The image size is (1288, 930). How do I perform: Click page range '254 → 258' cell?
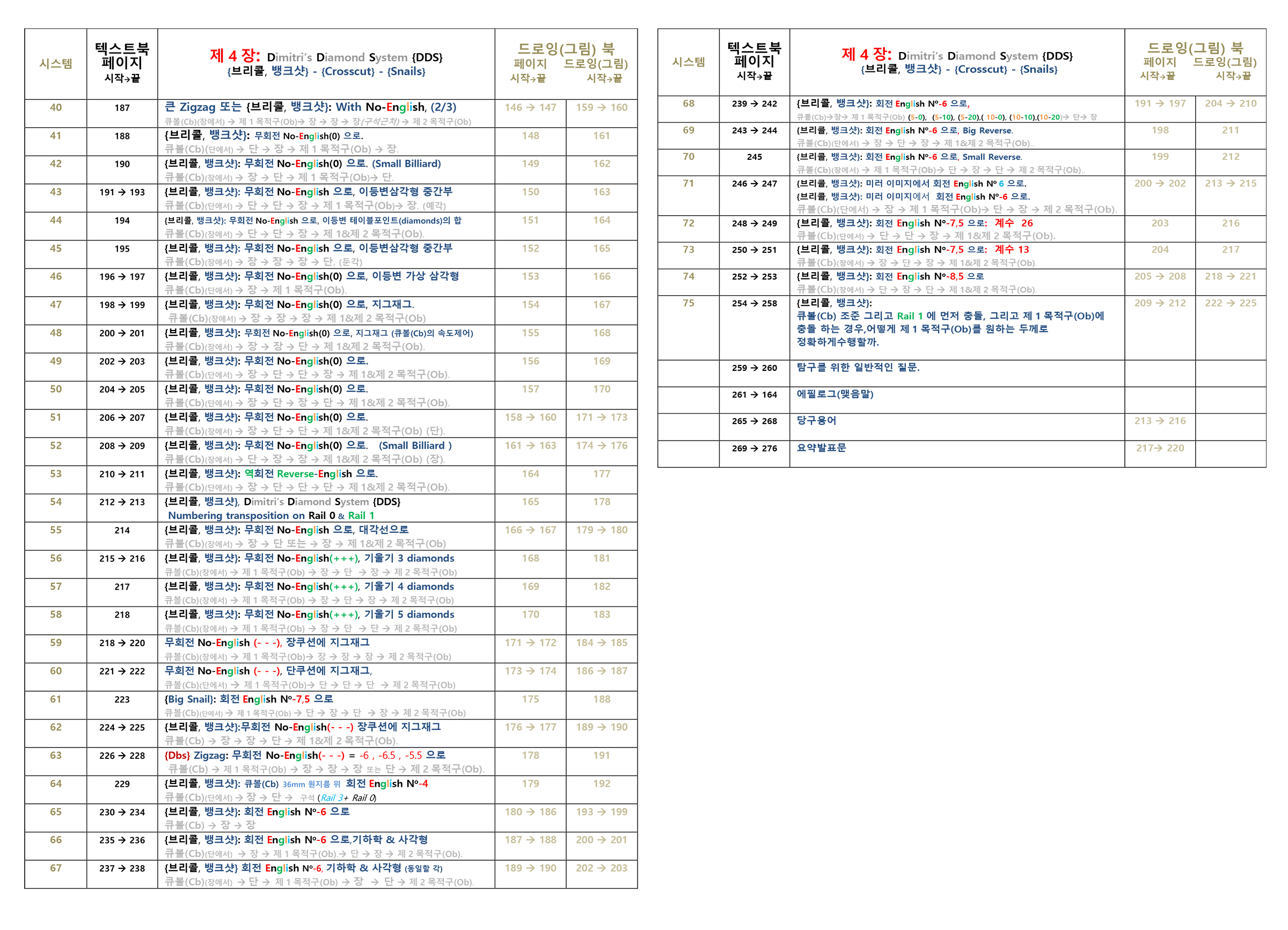tap(754, 303)
